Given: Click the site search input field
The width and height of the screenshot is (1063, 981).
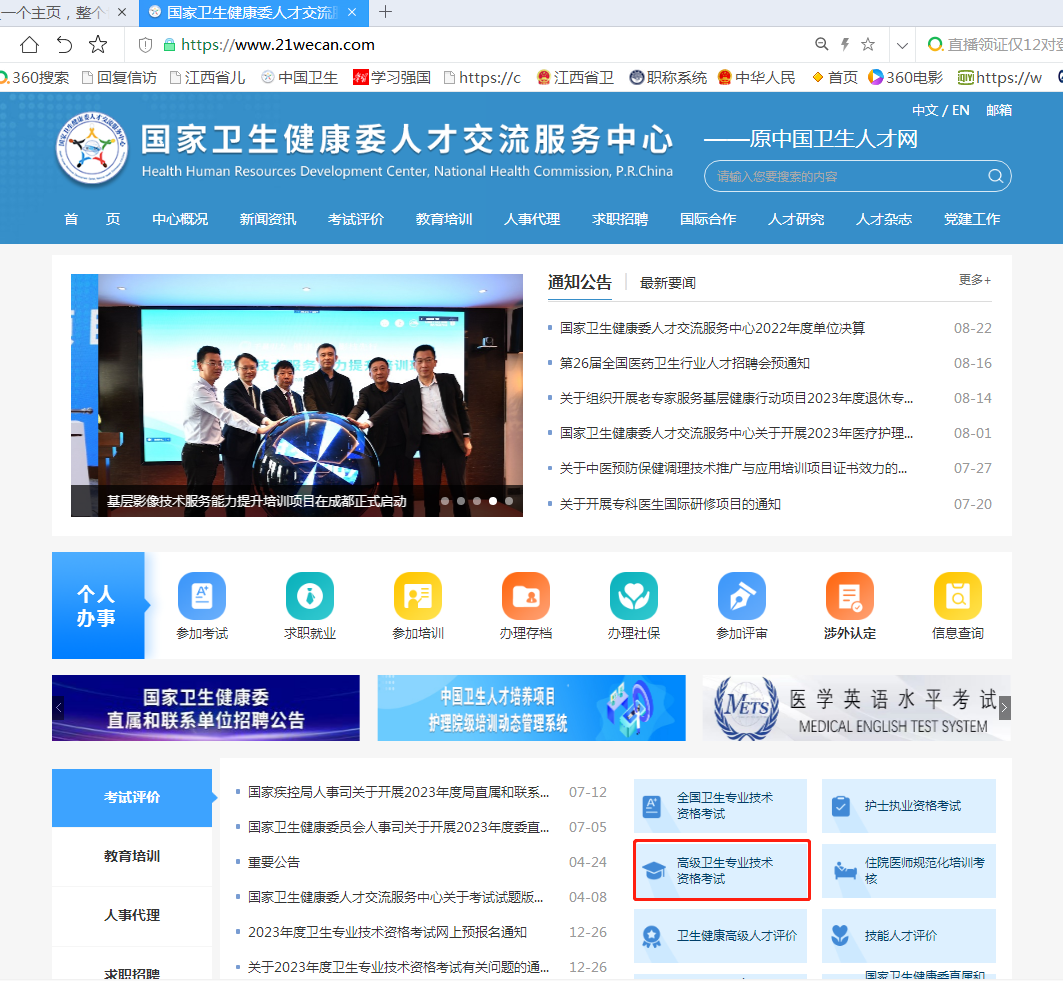Looking at the screenshot, I should pos(845,177).
